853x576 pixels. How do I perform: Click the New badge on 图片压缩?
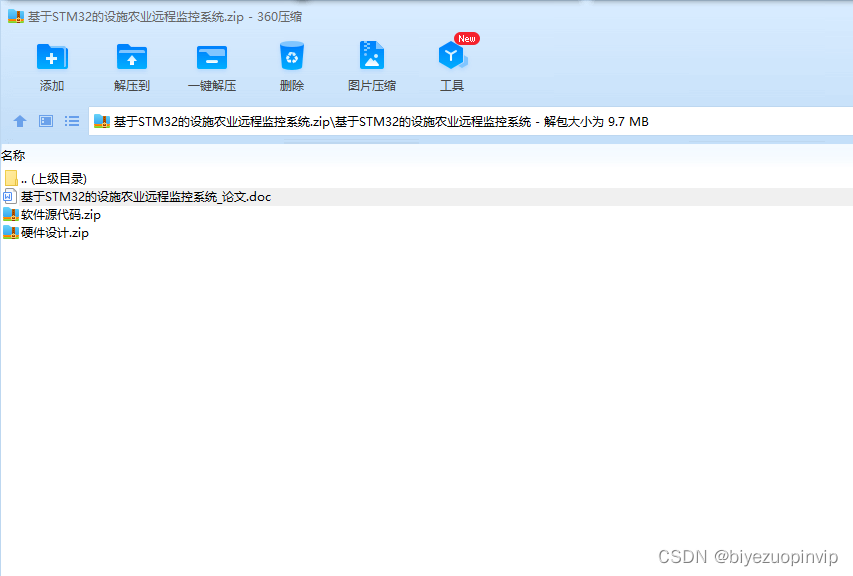466,38
